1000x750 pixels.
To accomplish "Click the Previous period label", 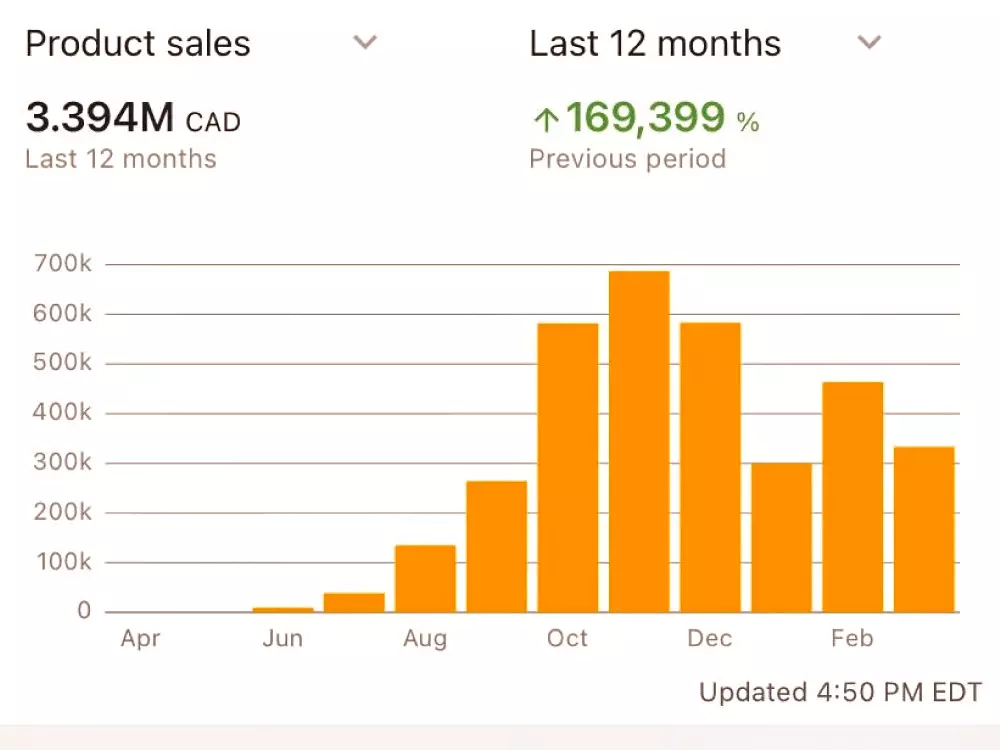I will pyautogui.click(x=627, y=159).
